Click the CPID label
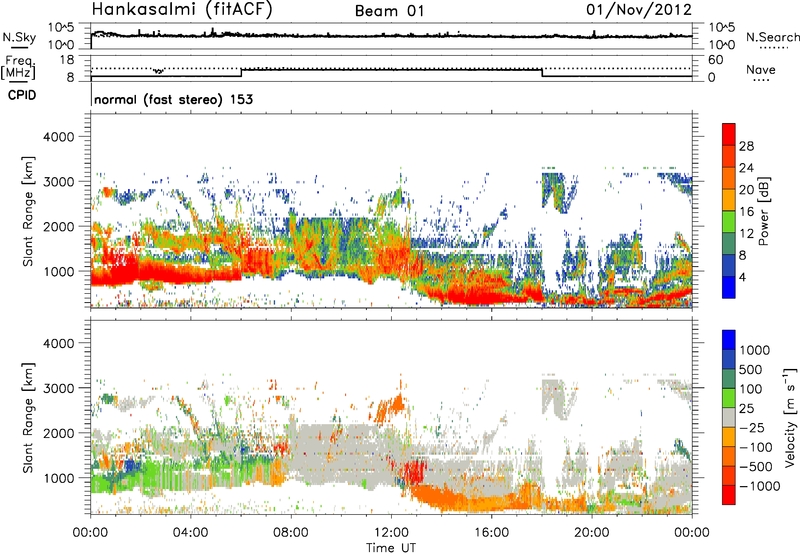 (22, 95)
